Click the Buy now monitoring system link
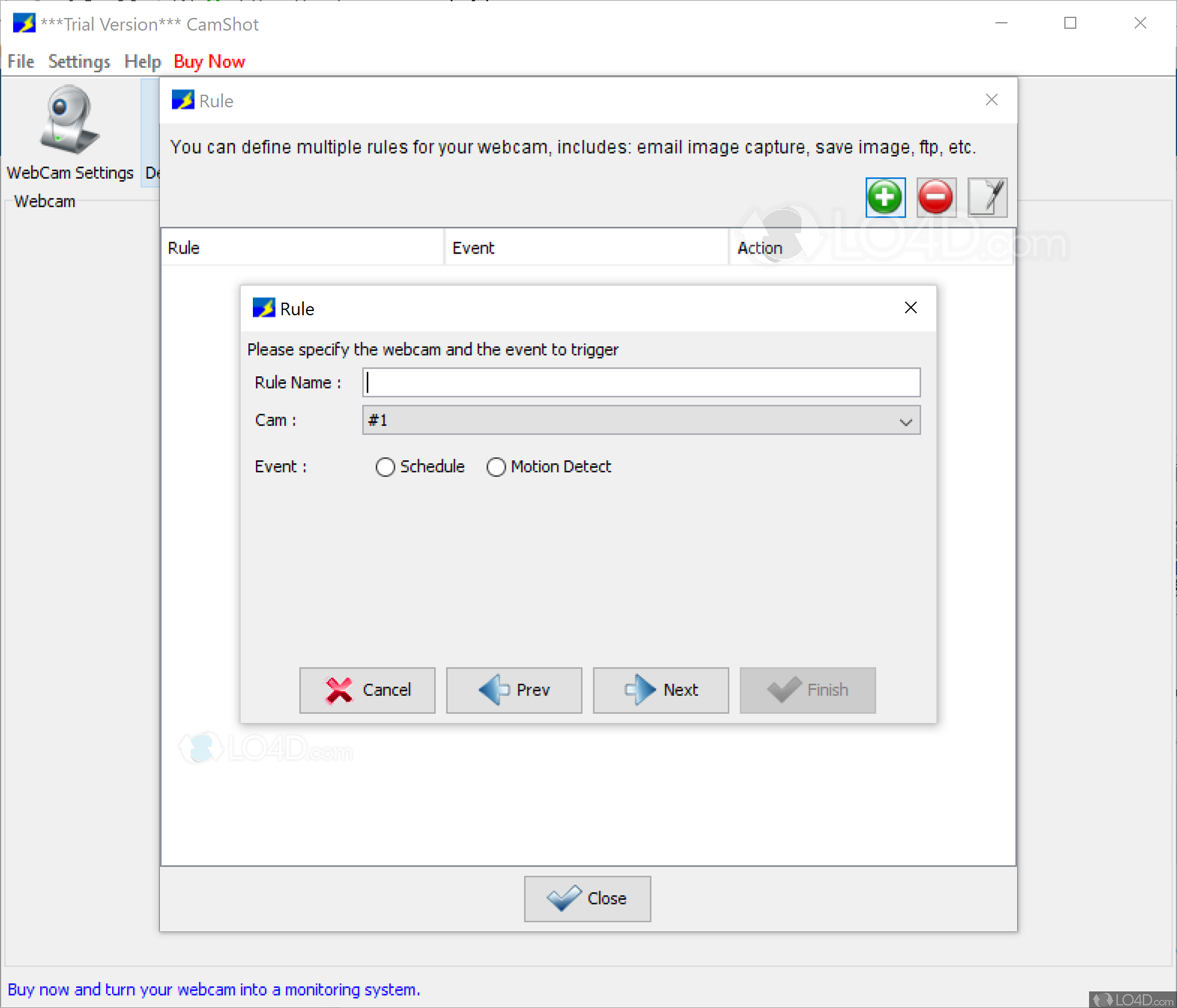Screen dimensions: 1177x1008 (214, 989)
